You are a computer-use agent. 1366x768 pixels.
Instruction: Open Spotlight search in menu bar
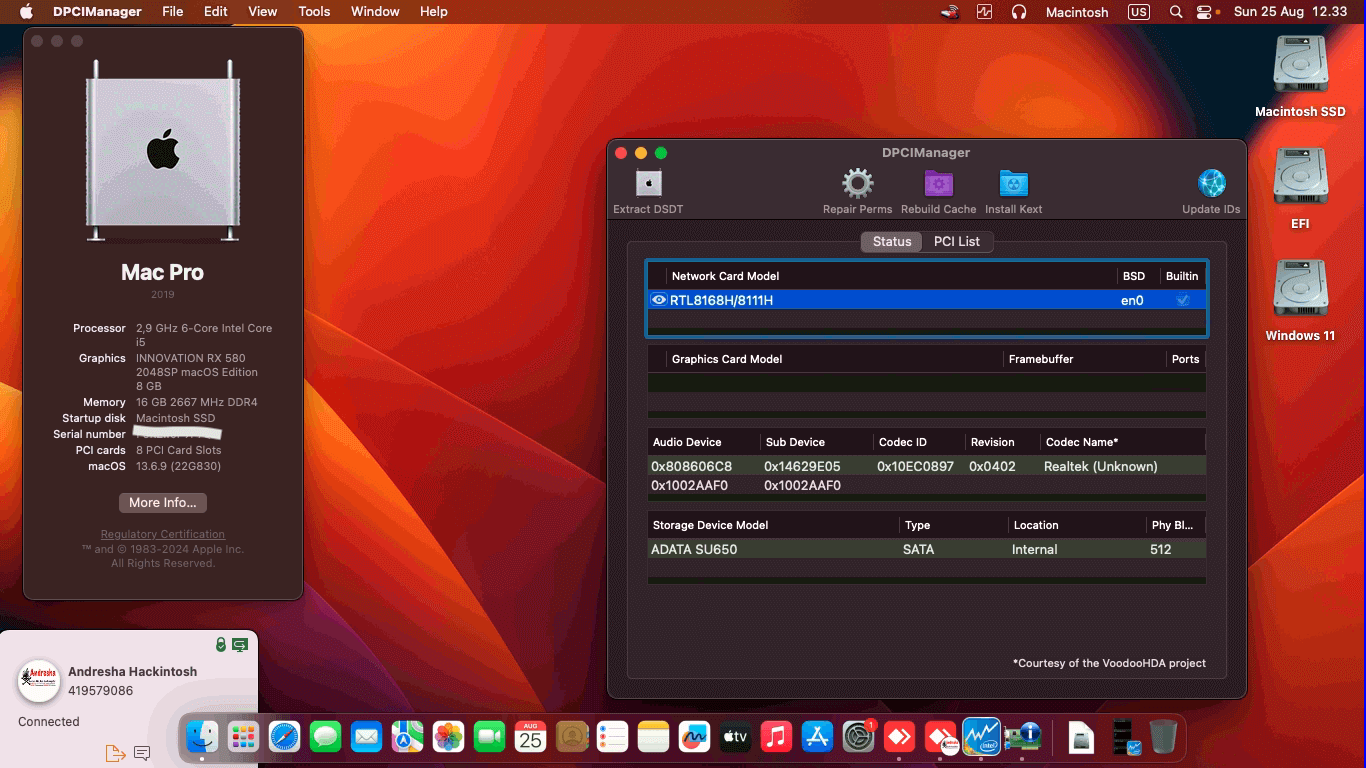tap(1176, 12)
